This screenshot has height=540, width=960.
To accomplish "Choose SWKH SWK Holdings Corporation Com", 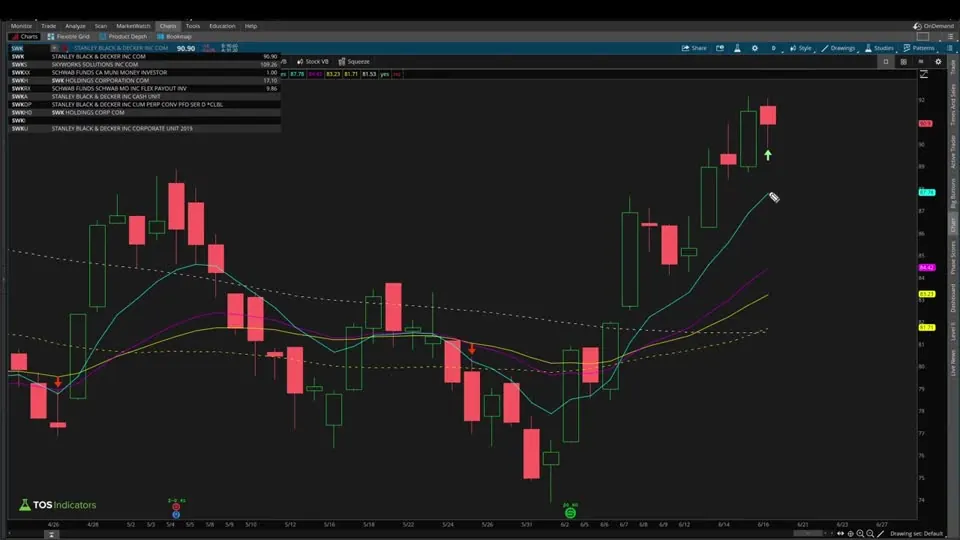I will point(144,80).
